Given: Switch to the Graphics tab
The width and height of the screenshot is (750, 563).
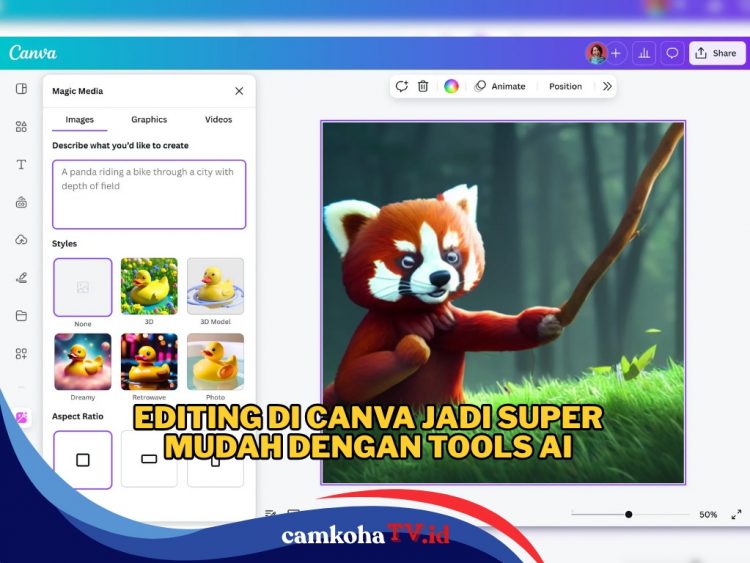Looking at the screenshot, I should pyautogui.click(x=149, y=120).
